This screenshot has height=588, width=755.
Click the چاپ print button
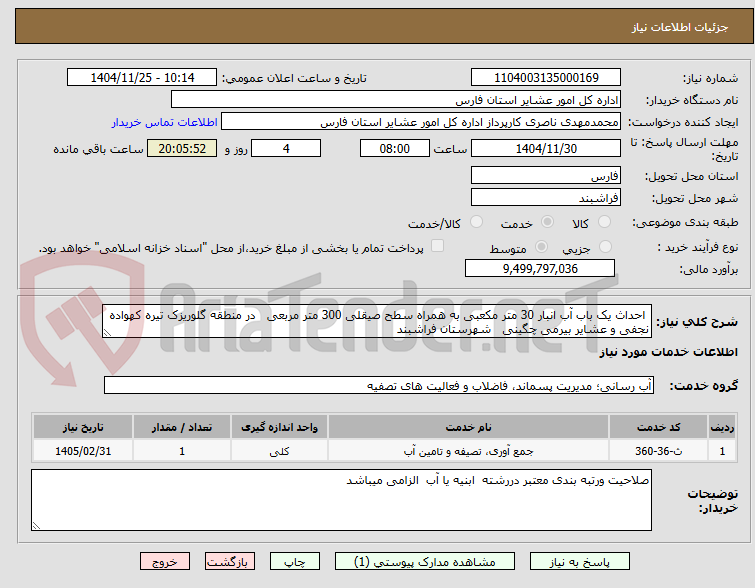pyautogui.click(x=295, y=562)
